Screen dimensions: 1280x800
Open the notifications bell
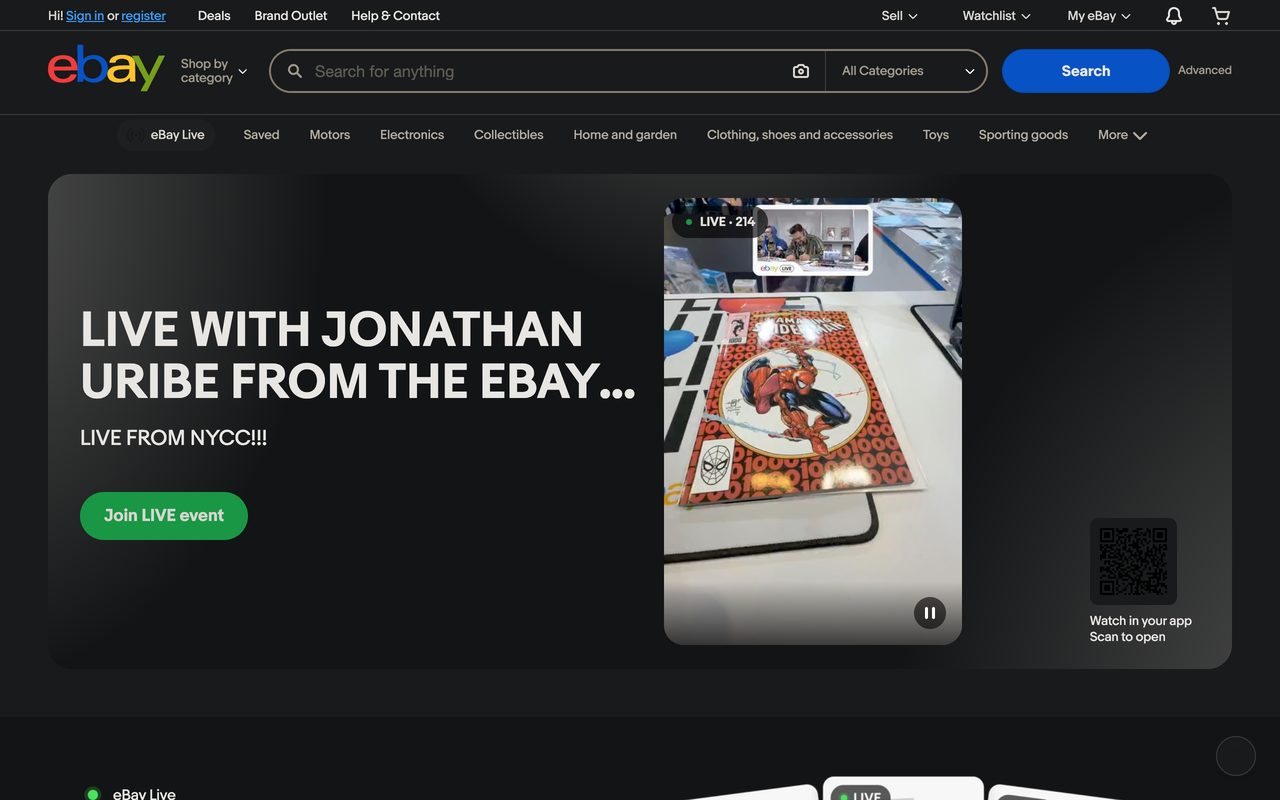[1174, 16]
